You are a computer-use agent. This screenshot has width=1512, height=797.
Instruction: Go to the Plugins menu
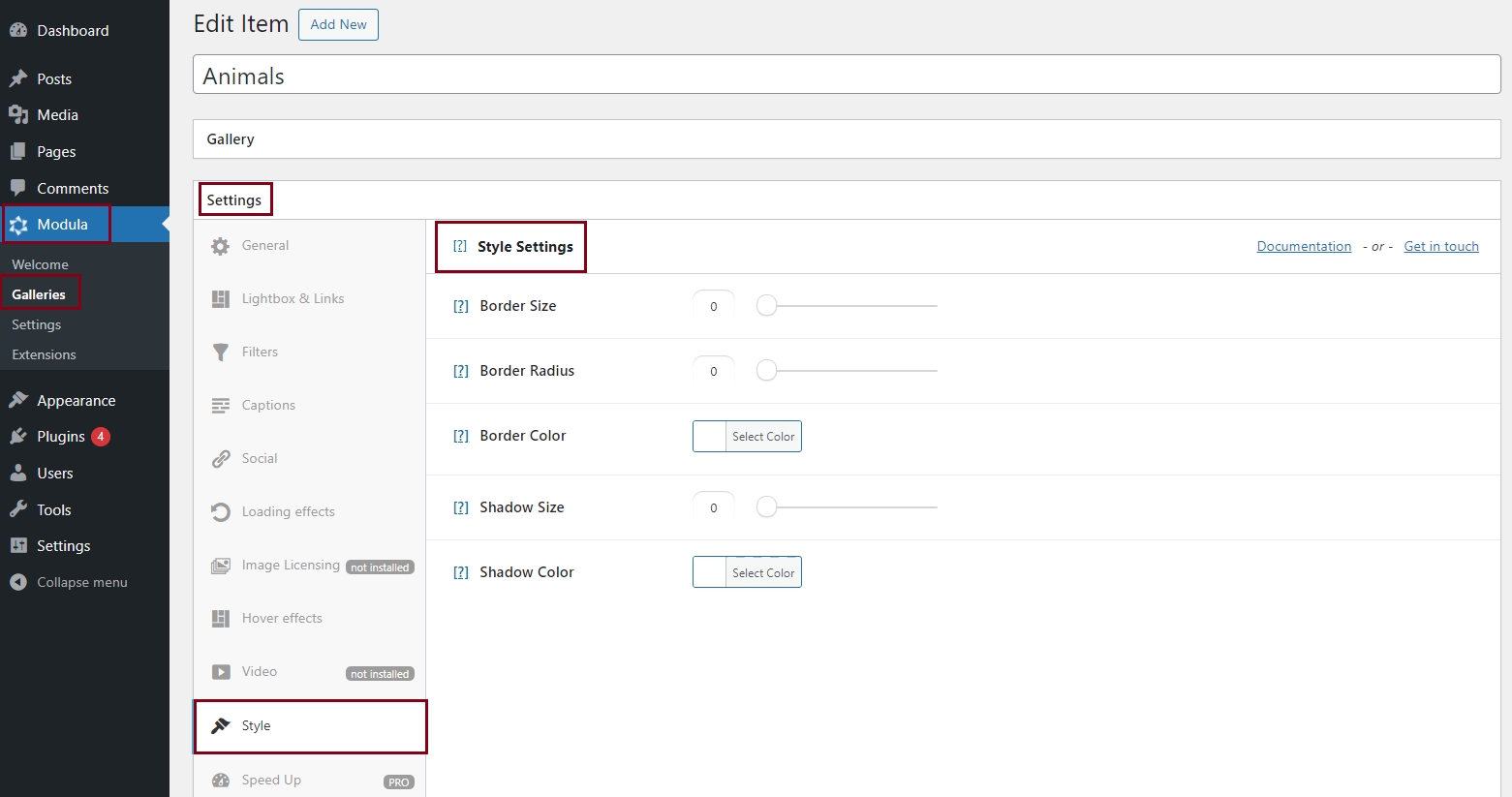(61, 437)
